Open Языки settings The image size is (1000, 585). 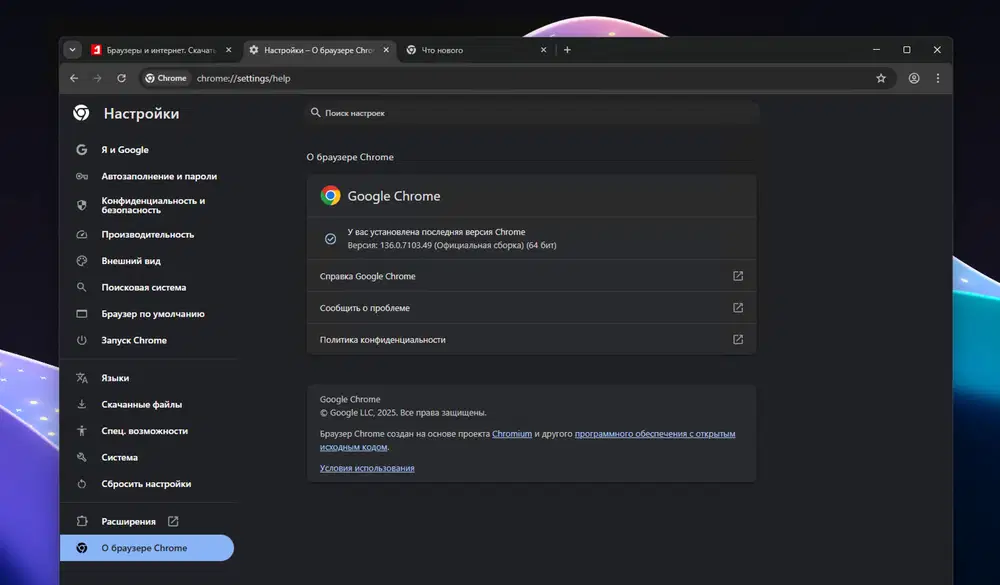pyautogui.click(x=115, y=378)
